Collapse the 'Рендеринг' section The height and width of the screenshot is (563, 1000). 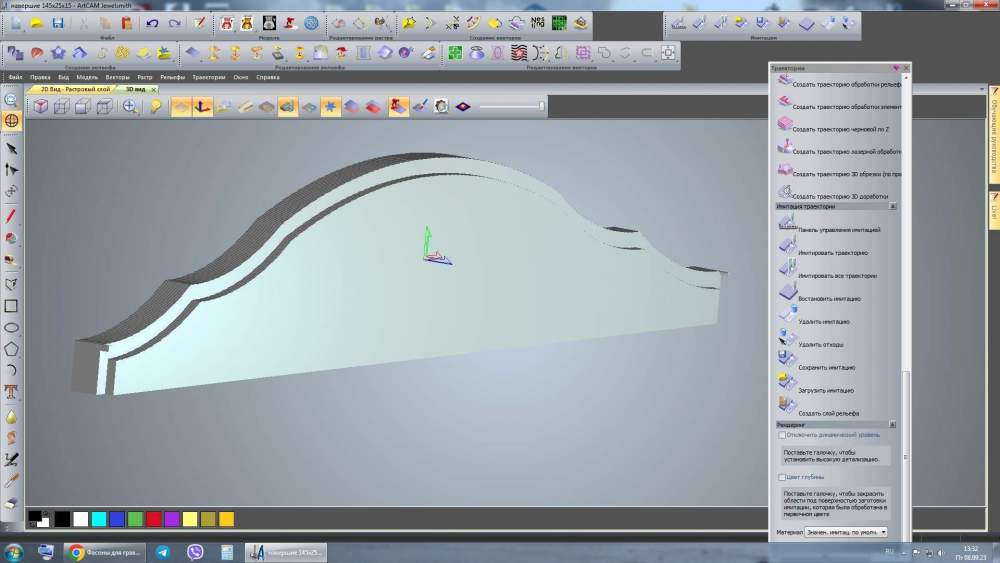tap(893, 425)
